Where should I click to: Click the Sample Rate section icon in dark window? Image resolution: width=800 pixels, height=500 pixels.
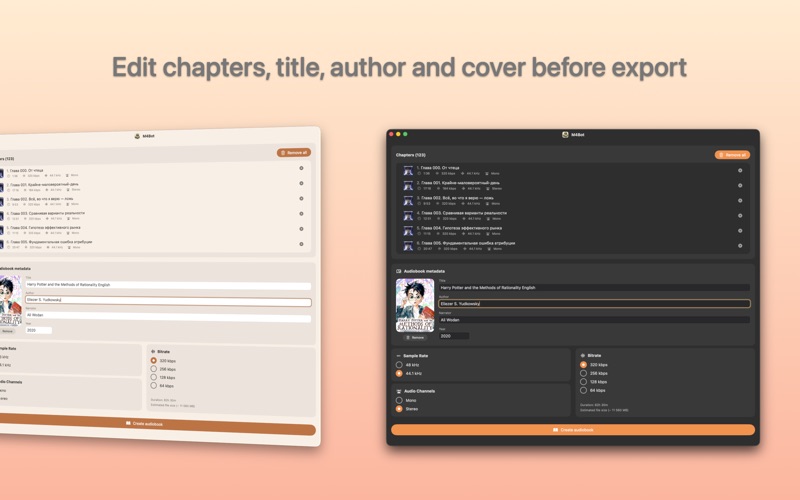[x=398, y=356]
